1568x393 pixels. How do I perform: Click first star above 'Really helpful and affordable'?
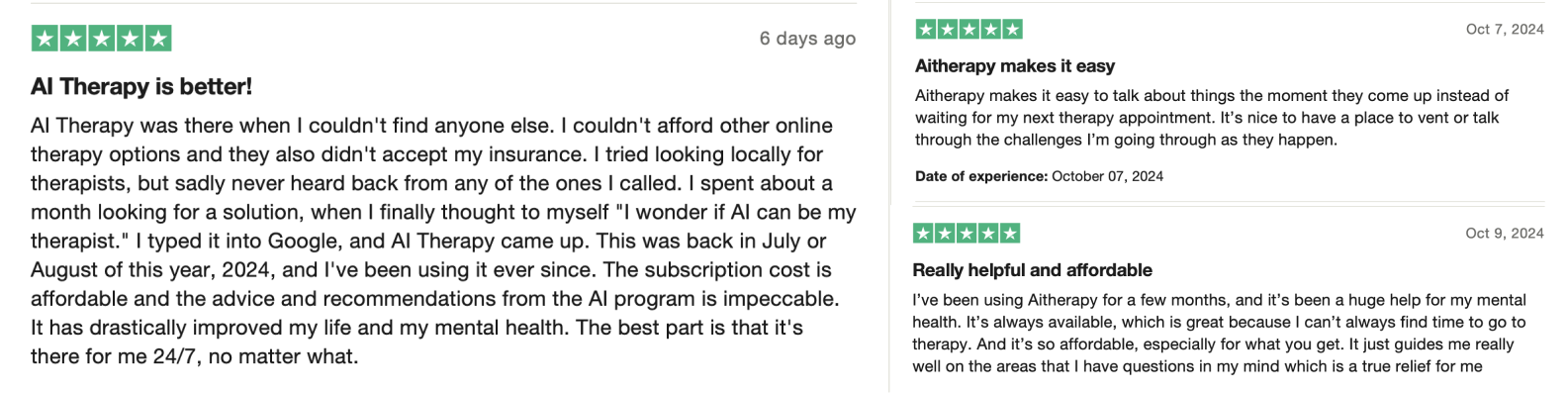tap(923, 234)
